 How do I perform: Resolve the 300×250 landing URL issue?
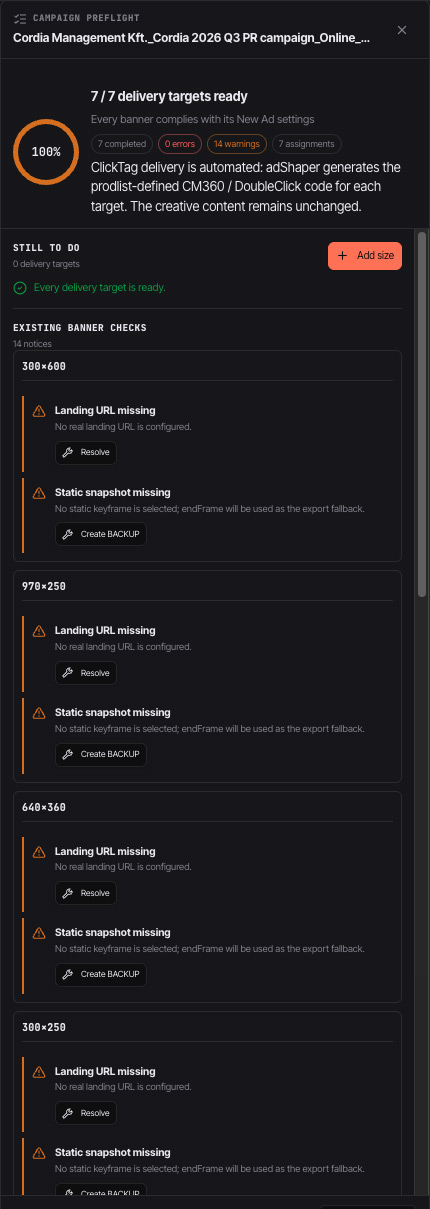pos(86,1113)
